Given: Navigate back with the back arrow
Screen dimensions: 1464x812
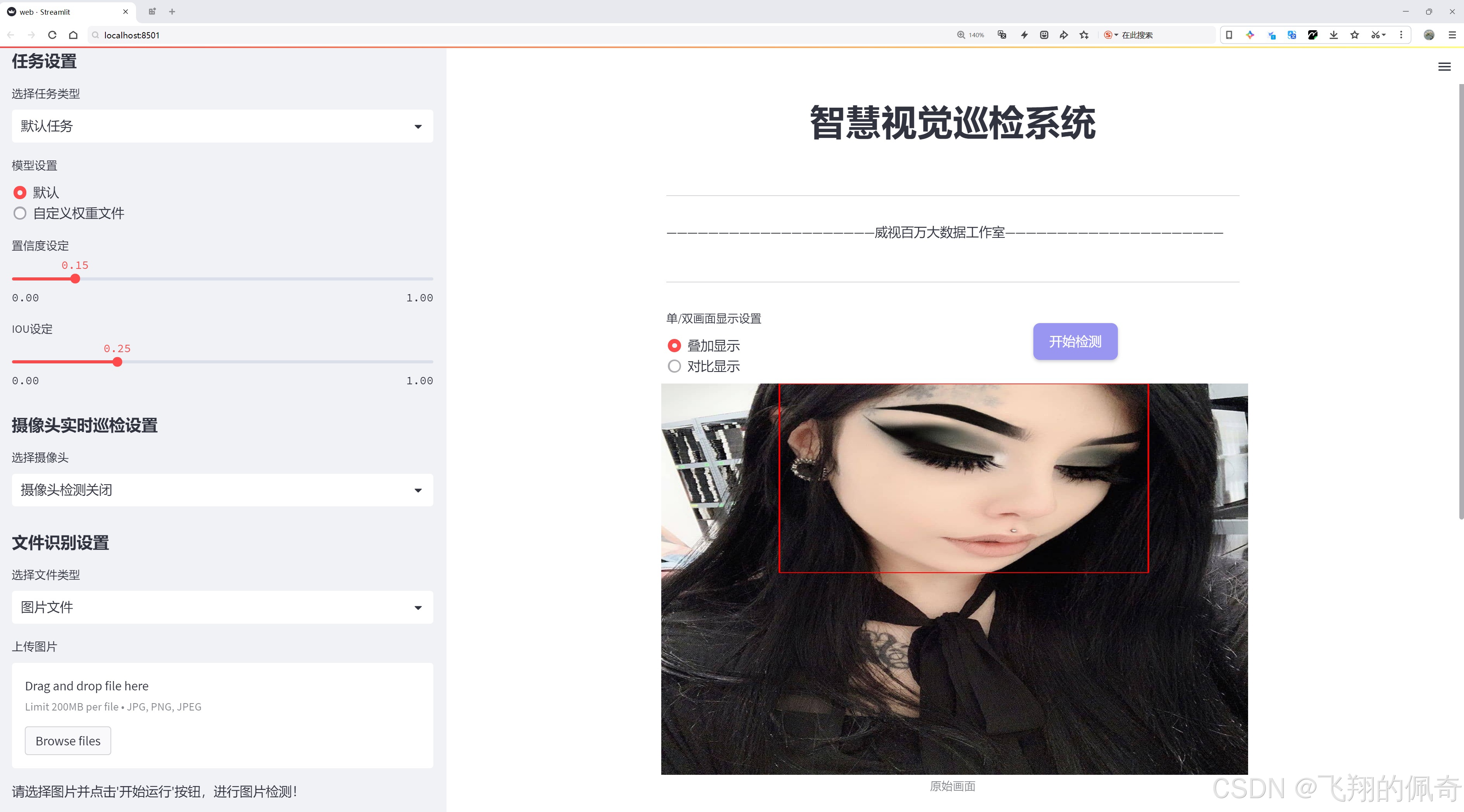Looking at the screenshot, I should point(11,35).
